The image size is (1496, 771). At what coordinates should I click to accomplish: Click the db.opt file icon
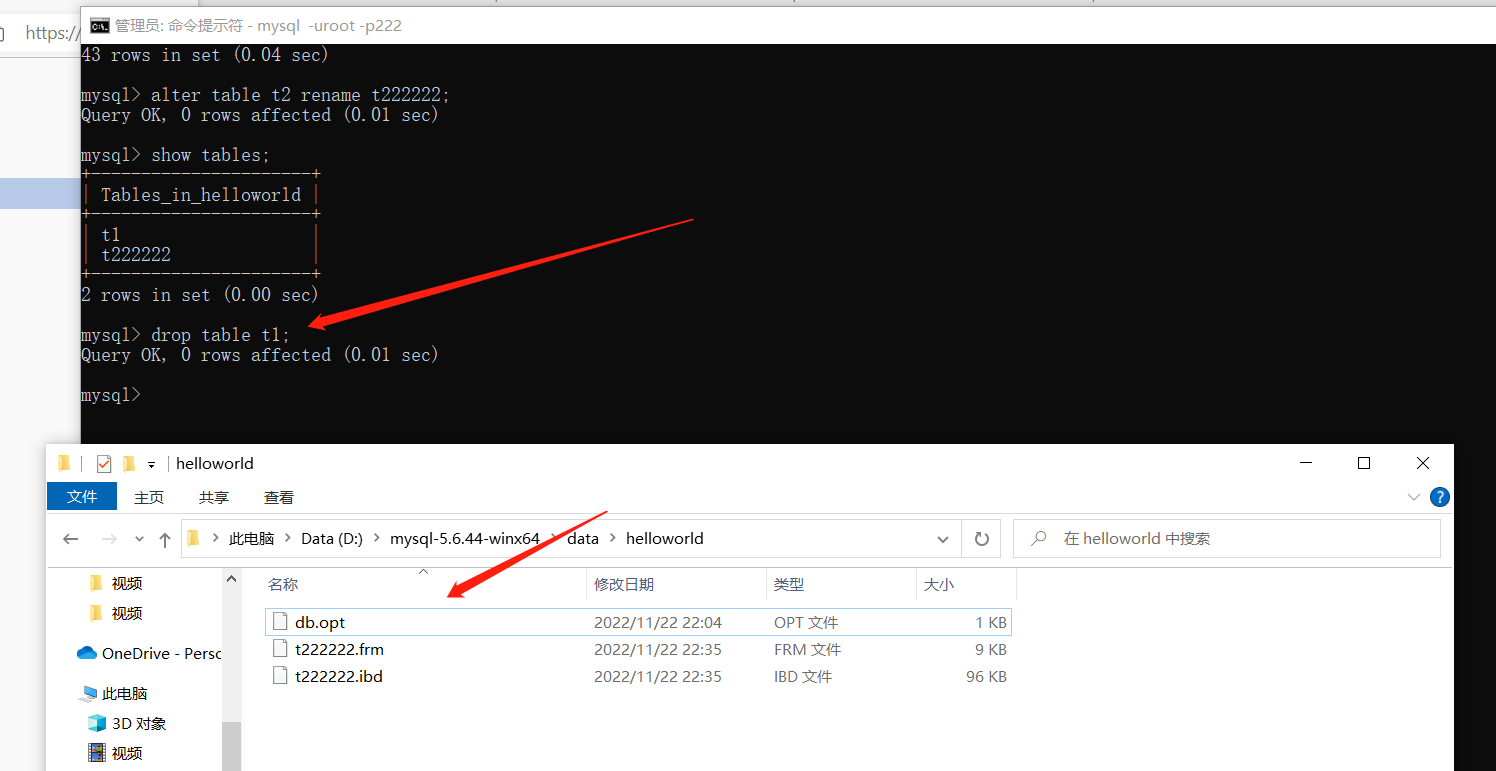coord(280,622)
